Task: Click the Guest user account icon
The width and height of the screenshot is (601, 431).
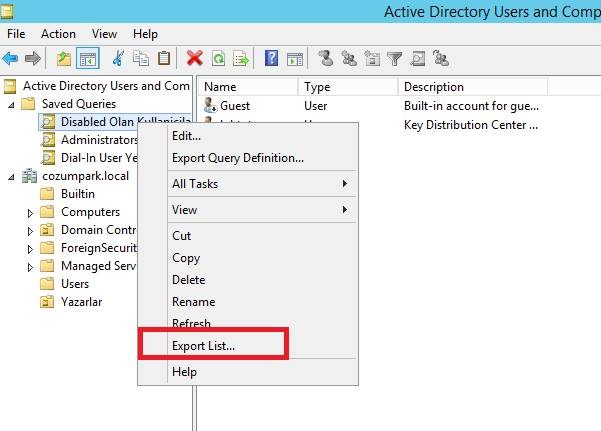Action: (x=210, y=105)
